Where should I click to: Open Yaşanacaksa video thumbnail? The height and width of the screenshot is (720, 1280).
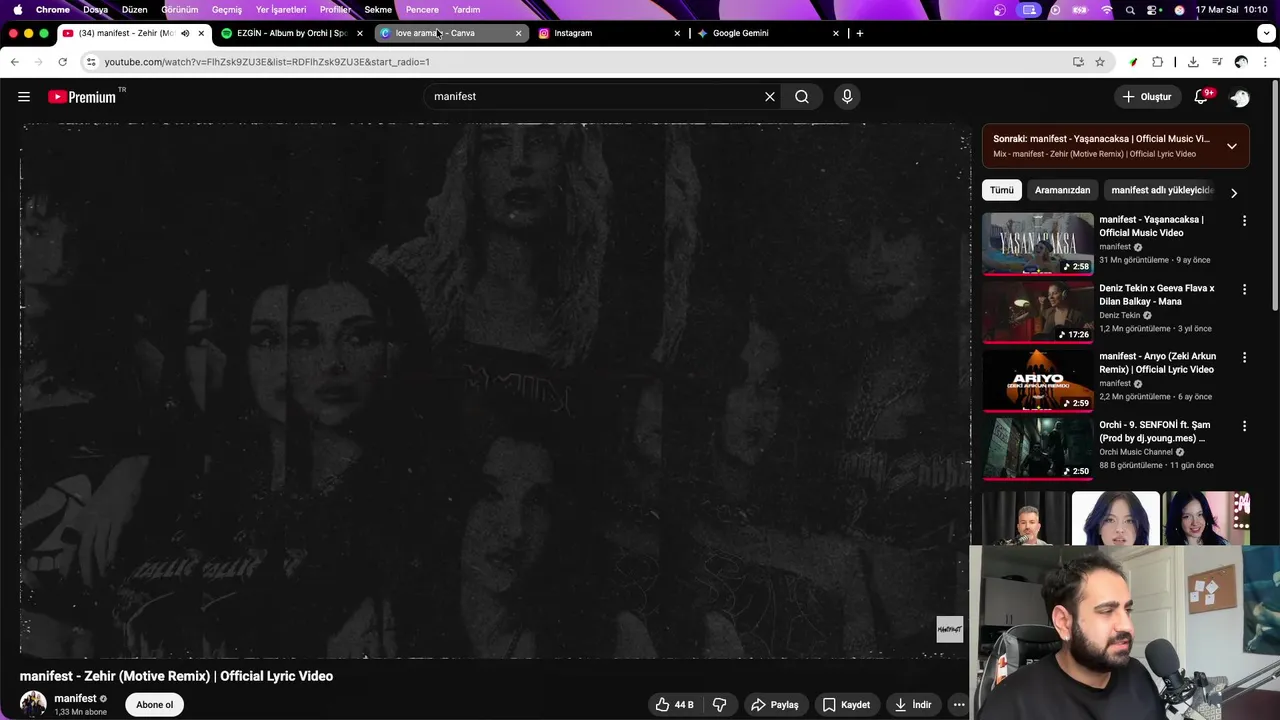(1038, 244)
